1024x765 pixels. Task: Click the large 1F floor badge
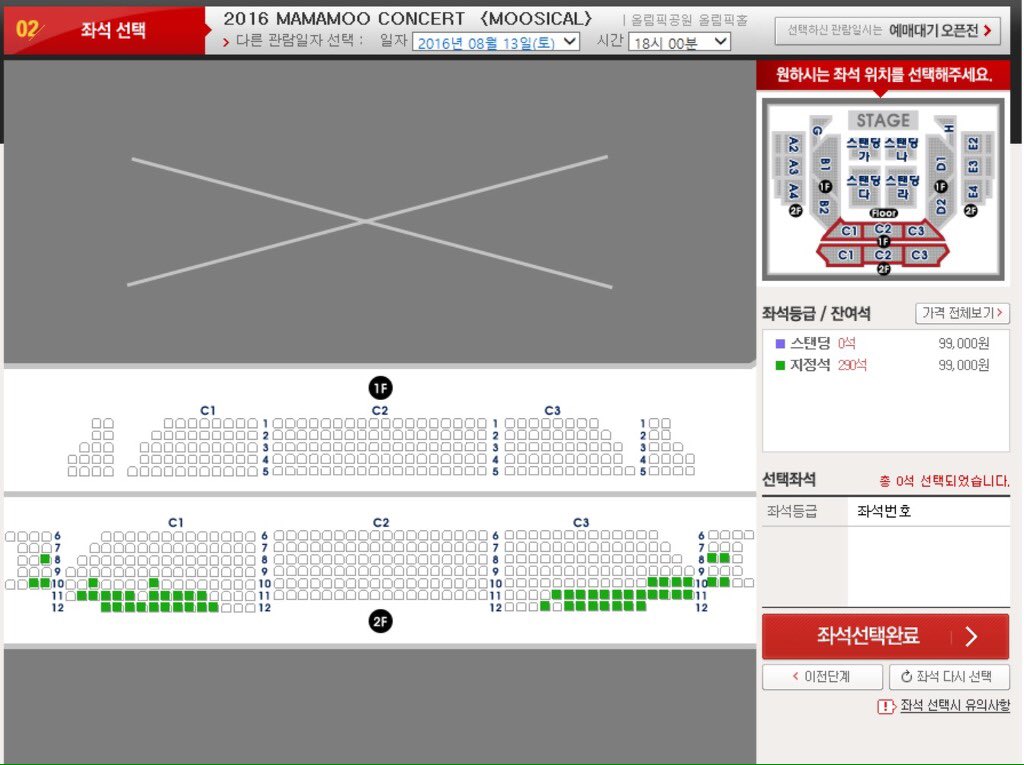(380, 388)
